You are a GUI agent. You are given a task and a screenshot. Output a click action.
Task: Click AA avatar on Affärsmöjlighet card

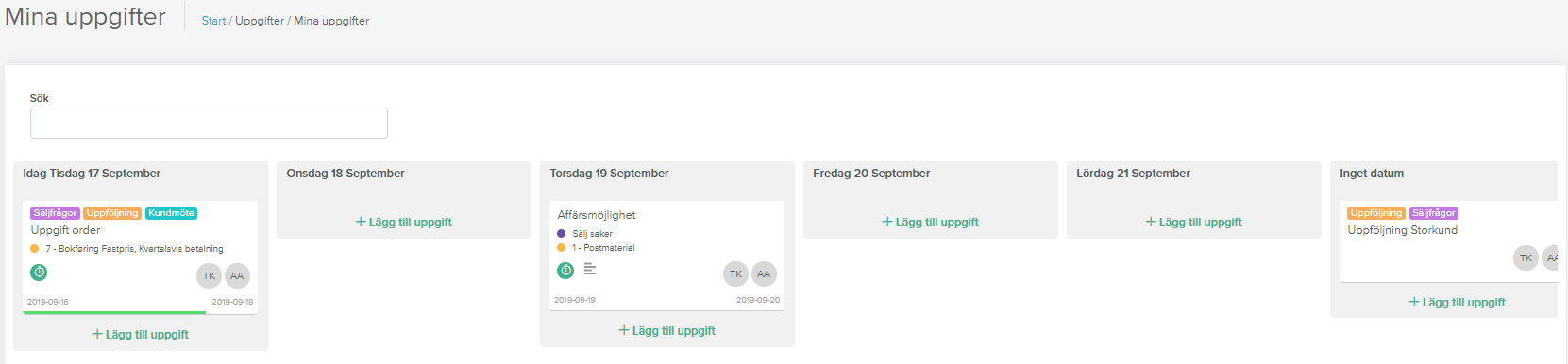tap(764, 274)
